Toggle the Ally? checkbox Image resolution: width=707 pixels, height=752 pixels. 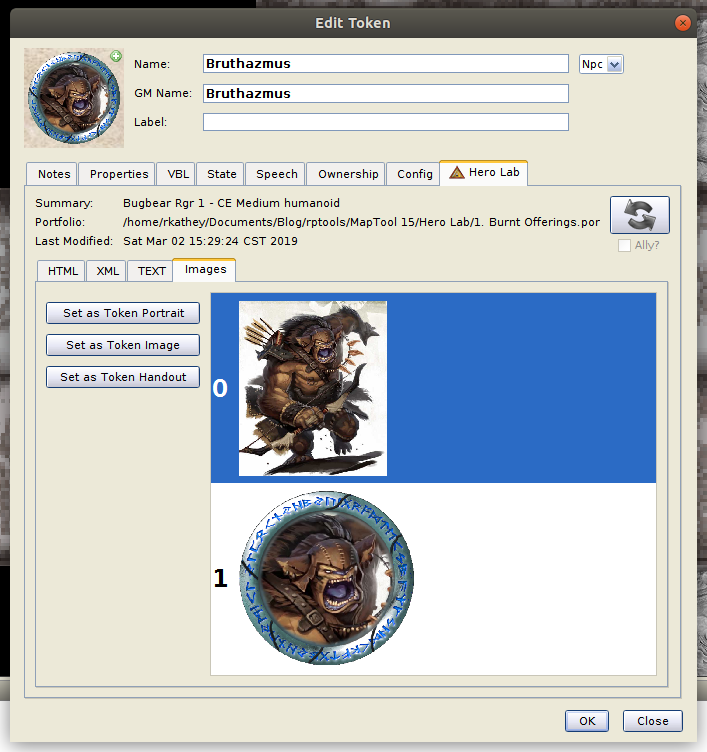click(x=624, y=246)
